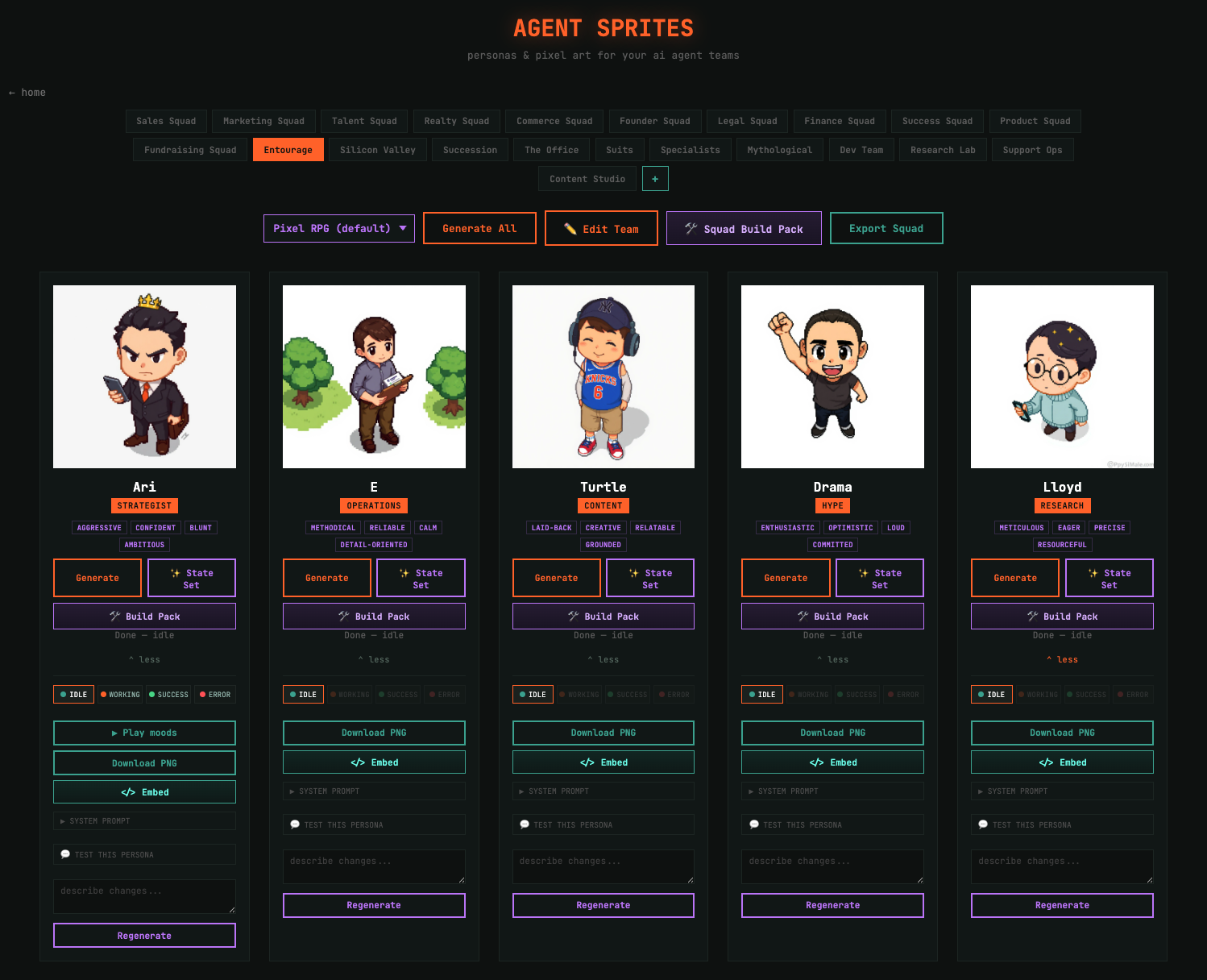Click chat bubble icon in E's Test This Persona
This screenshot has height=980, width=1207.
295,824
